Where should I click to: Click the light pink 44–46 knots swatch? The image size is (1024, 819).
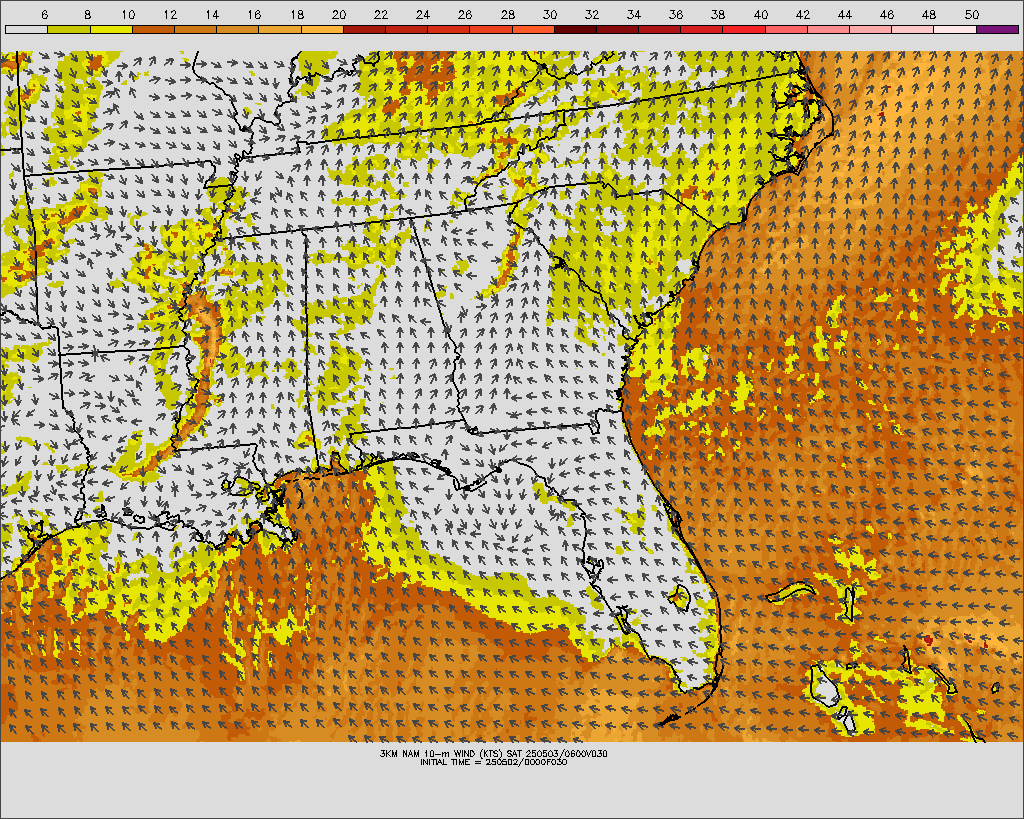click(871, 30)
